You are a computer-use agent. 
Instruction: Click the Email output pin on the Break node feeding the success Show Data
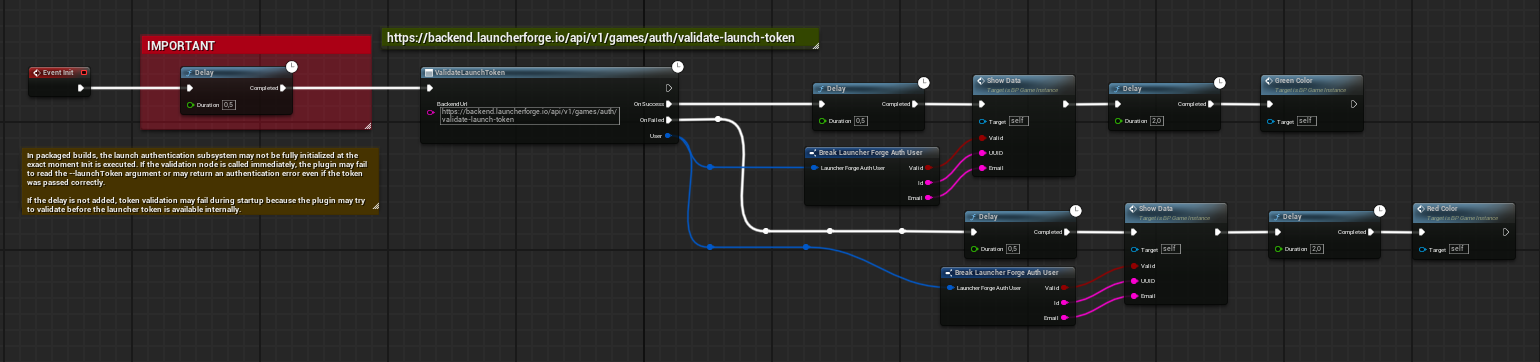pyautogui.click(x=929, y=198)
